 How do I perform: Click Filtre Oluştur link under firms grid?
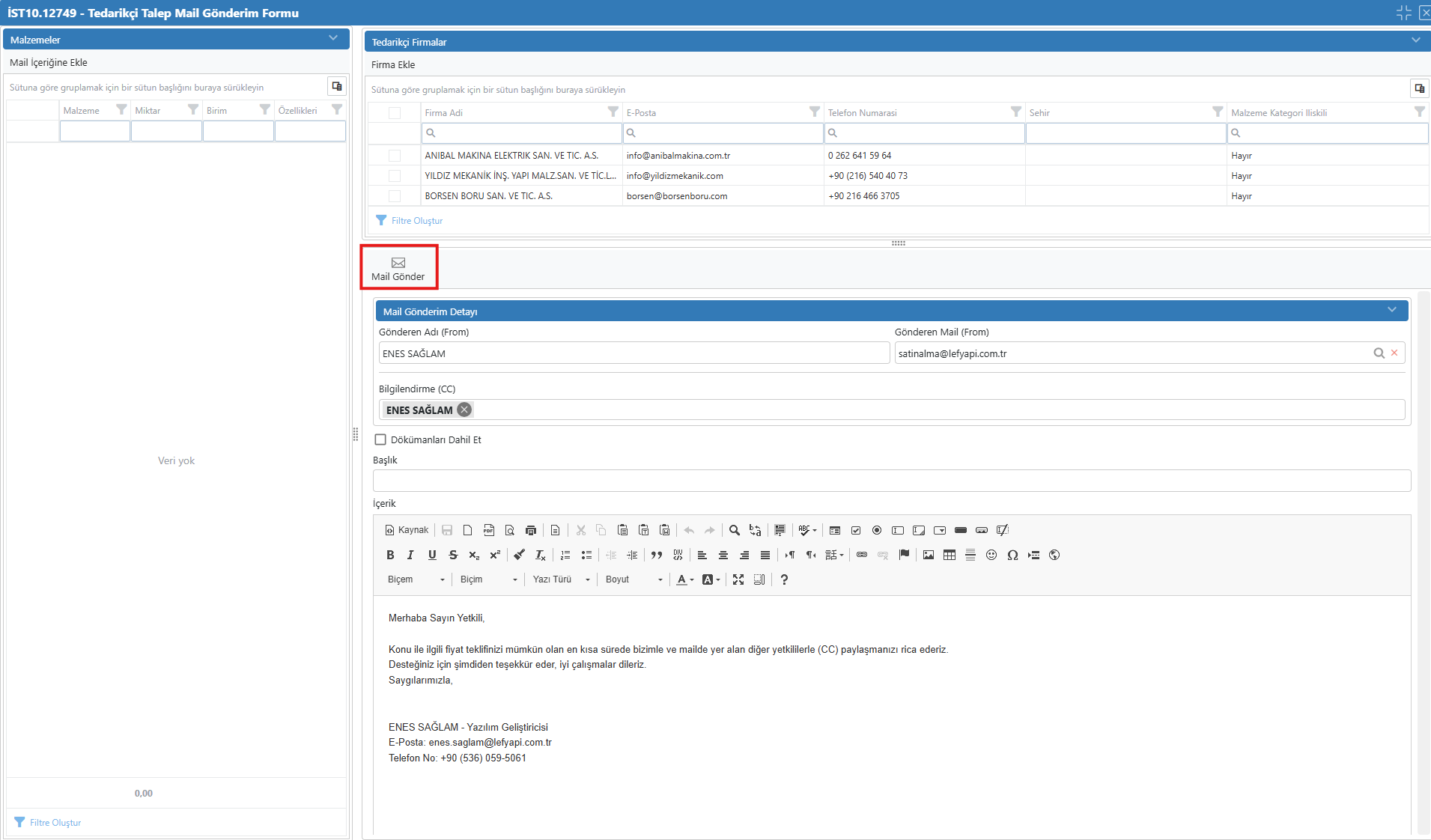(416, 221)
